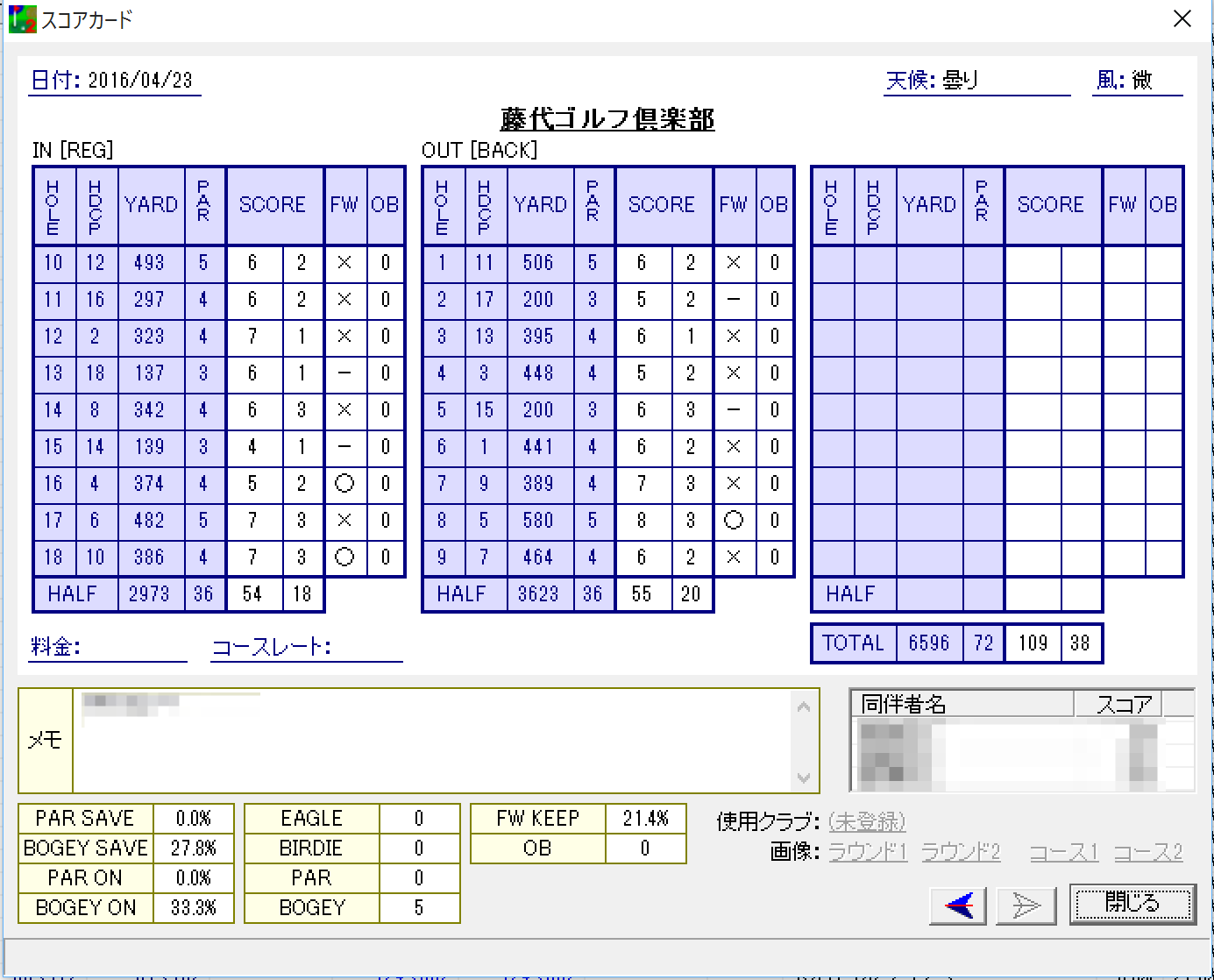Click the weather field 天候: 曇り
The image size is (1214, 980).
976,81
